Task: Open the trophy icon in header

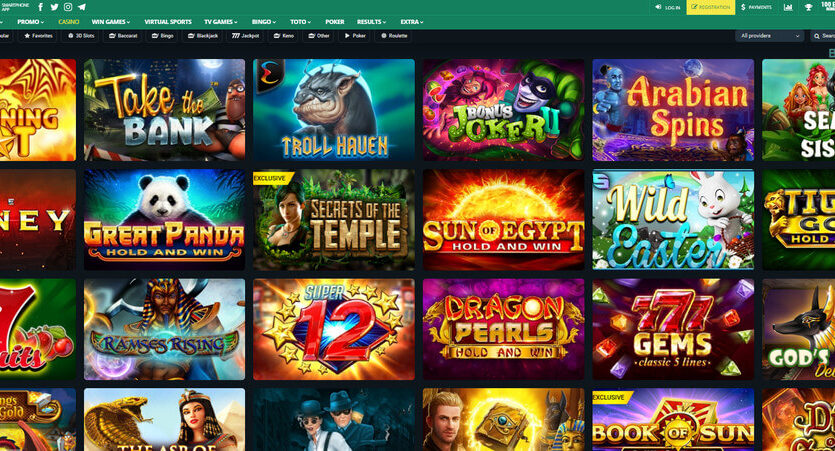Action: (808, 7)
